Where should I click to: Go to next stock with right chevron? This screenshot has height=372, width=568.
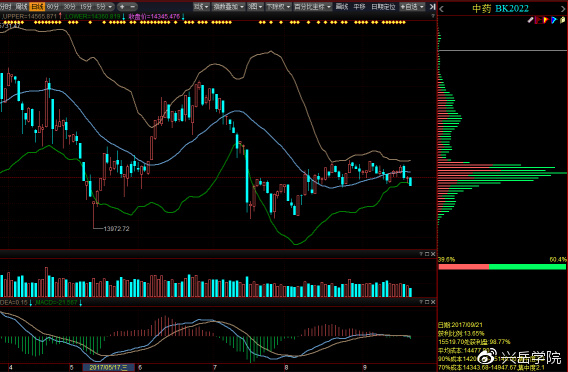click(563, 9)
